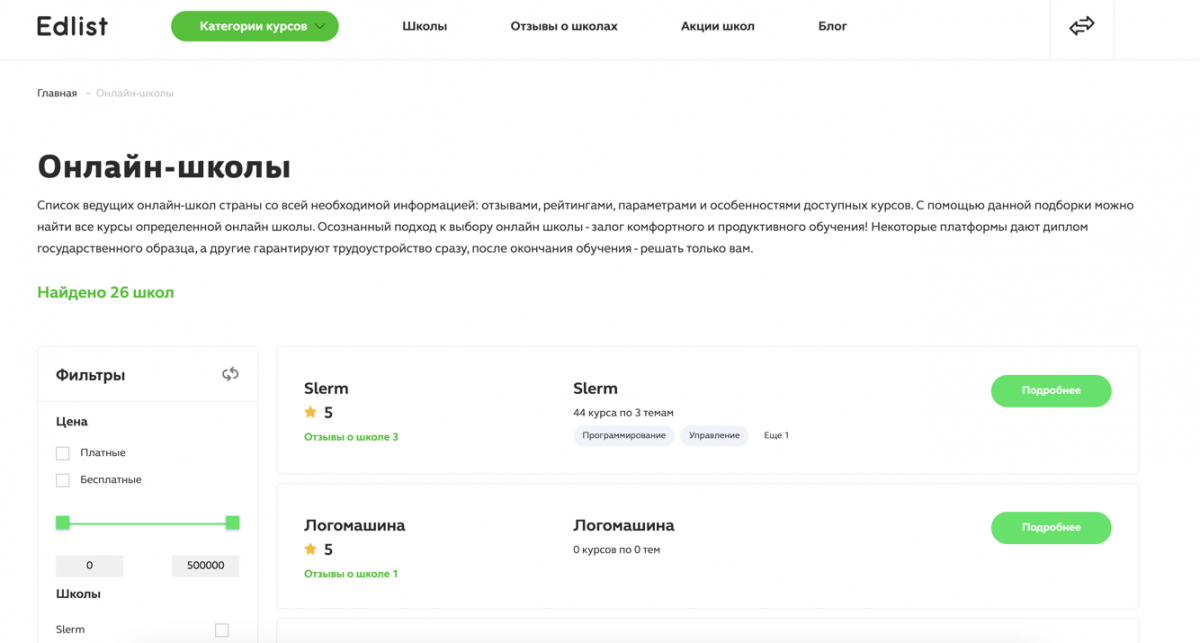Show more Slerm topics via Еще 1
The height and width of the screenshot is (643, 1200).
click(776, 435)
